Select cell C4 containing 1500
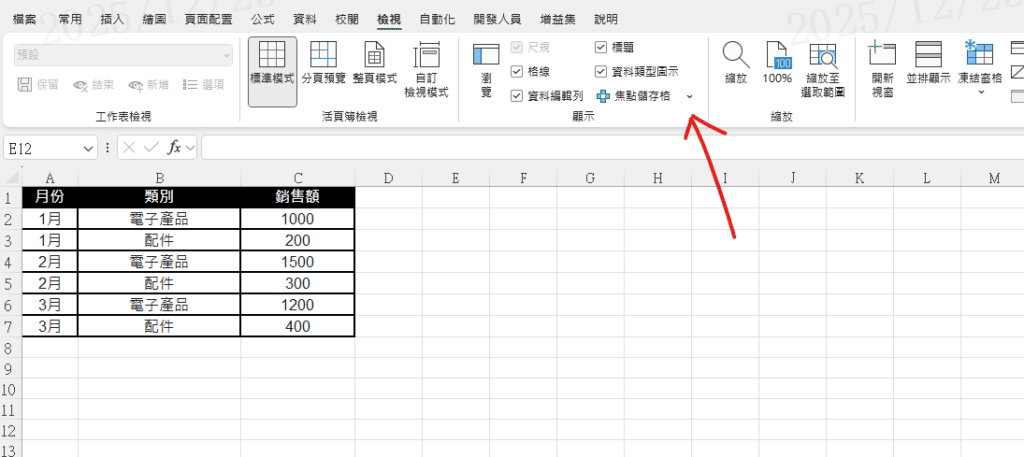Screen dimensions: 1024x457 click(x=297, y=261)
